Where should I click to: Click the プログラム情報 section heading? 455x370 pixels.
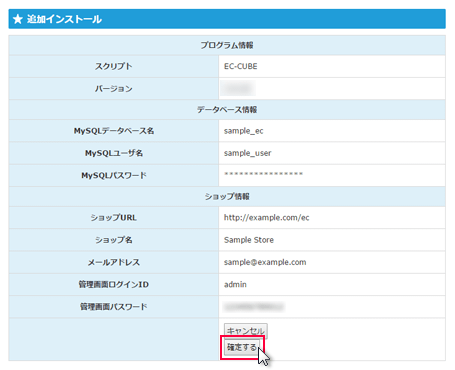[227, 45]
